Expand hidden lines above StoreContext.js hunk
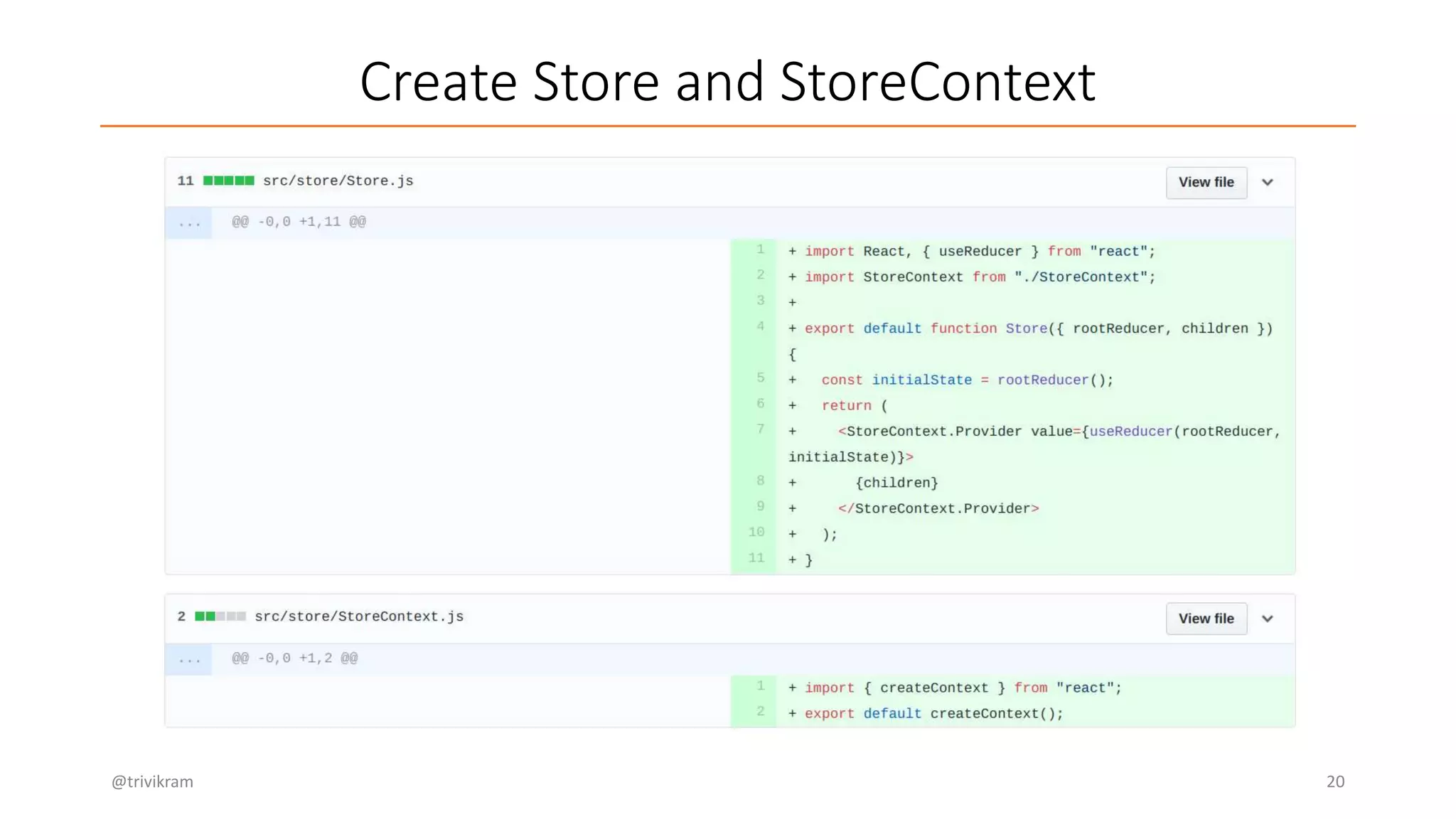Image resolution: width=1456 pixels, height=819 pixels. (189, 660)
